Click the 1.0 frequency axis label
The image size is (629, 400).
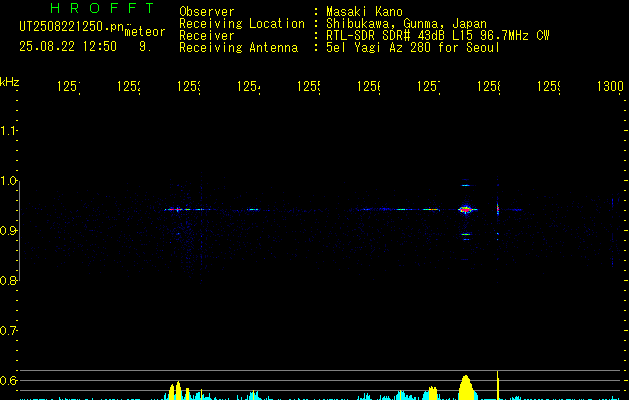(8, 180)
